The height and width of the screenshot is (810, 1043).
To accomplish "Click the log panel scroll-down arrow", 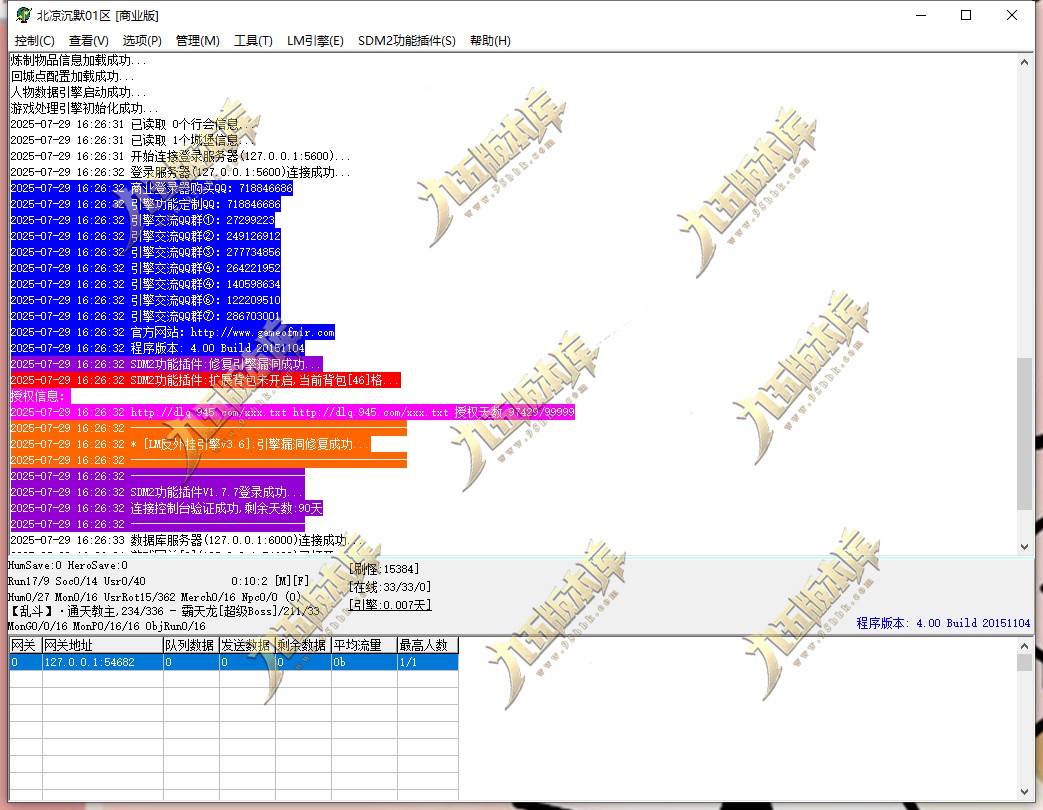I will point(1024,546).
